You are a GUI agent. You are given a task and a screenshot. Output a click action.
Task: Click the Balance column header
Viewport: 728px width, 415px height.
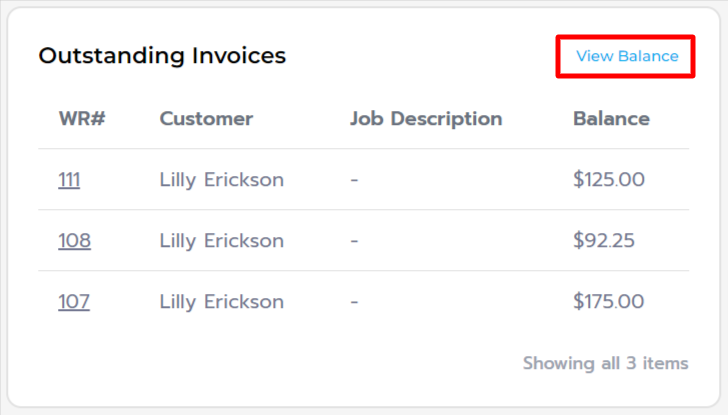[611, 119]
